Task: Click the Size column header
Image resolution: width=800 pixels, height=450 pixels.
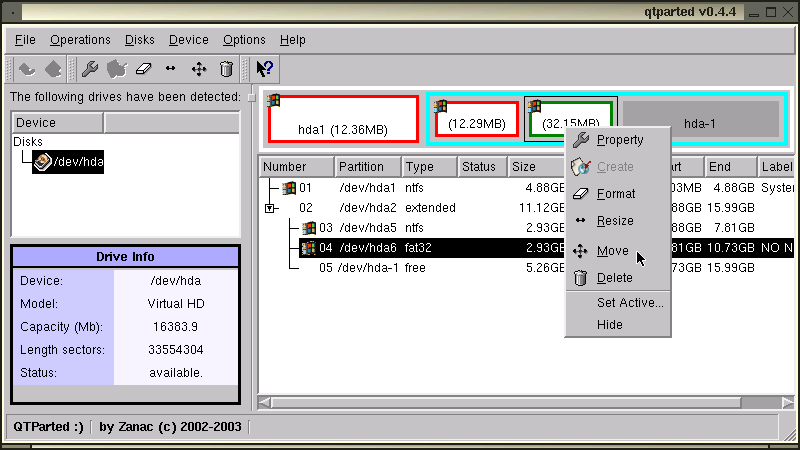Action: click(536, 167)
